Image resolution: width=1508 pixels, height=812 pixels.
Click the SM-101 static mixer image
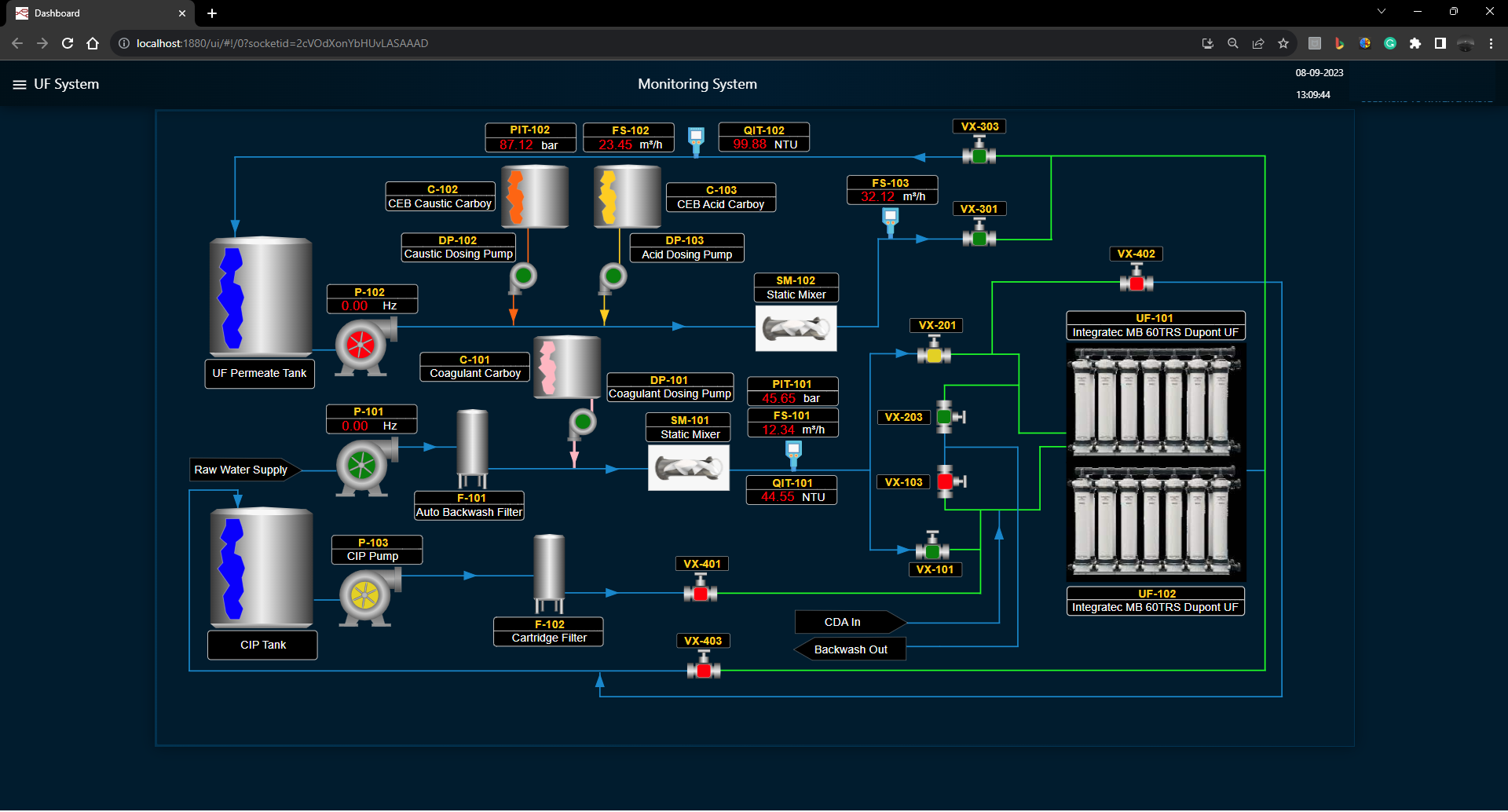point(688,468)
